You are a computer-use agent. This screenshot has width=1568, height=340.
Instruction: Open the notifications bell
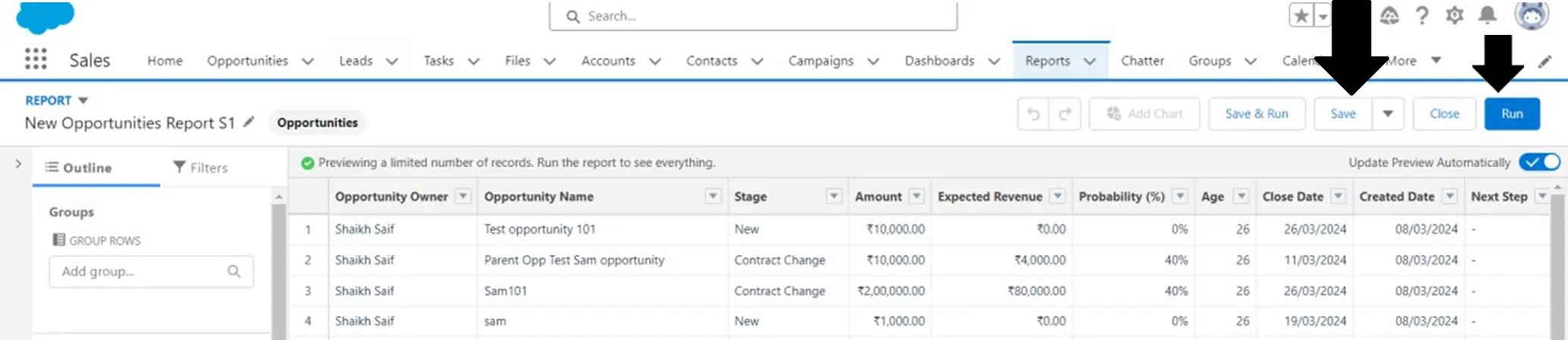pyautogui.click(x=1488, y=15)
